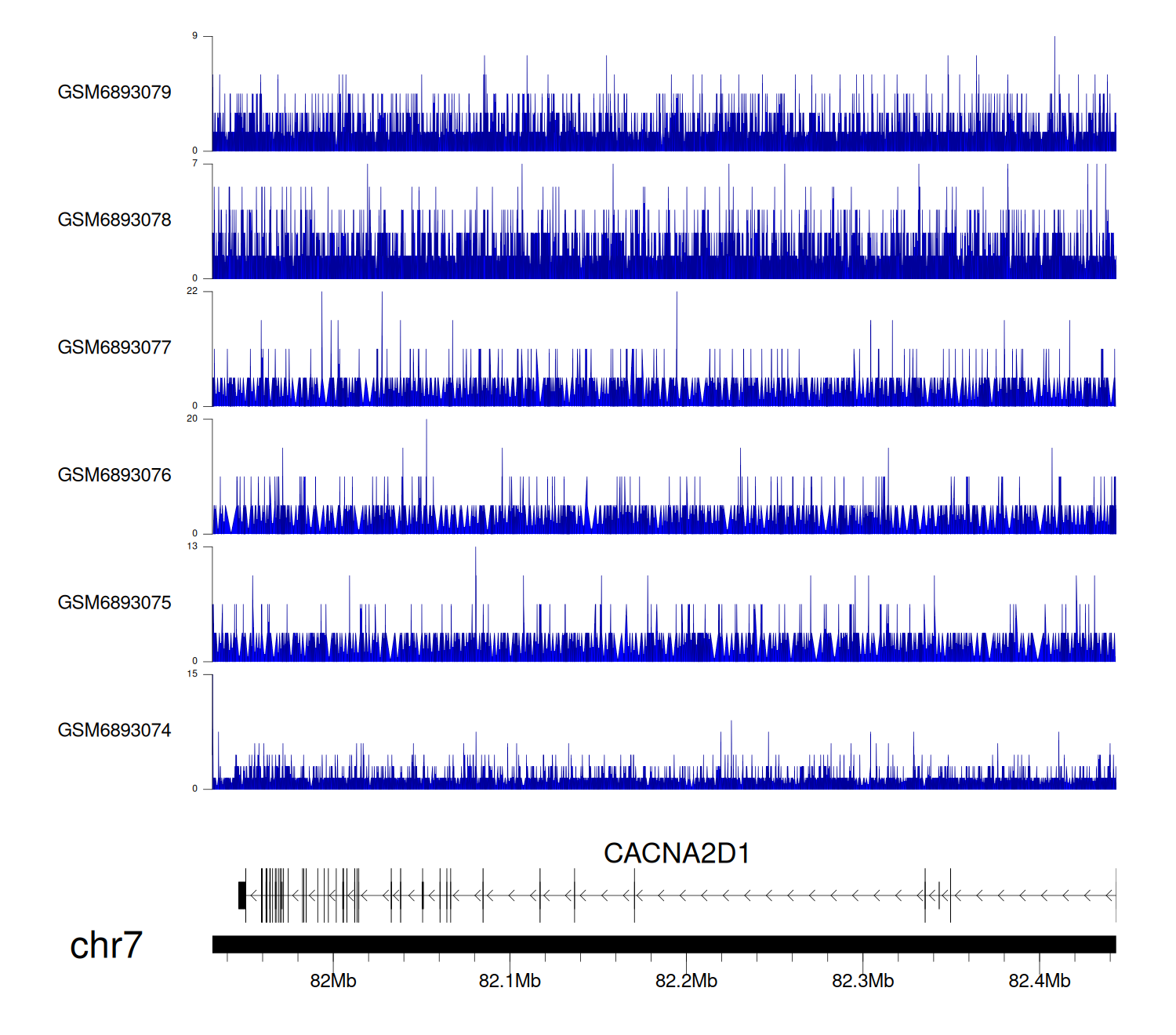Click the thick terminal exon block of CACNA2D1
This screenshot has width=1176, height=1035.
[x=242, y=895]
